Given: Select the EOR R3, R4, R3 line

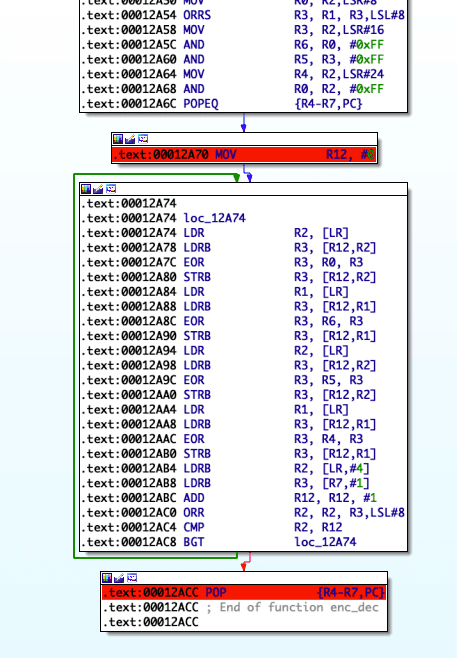Looking at the screenshot, I should click(222, 439).
